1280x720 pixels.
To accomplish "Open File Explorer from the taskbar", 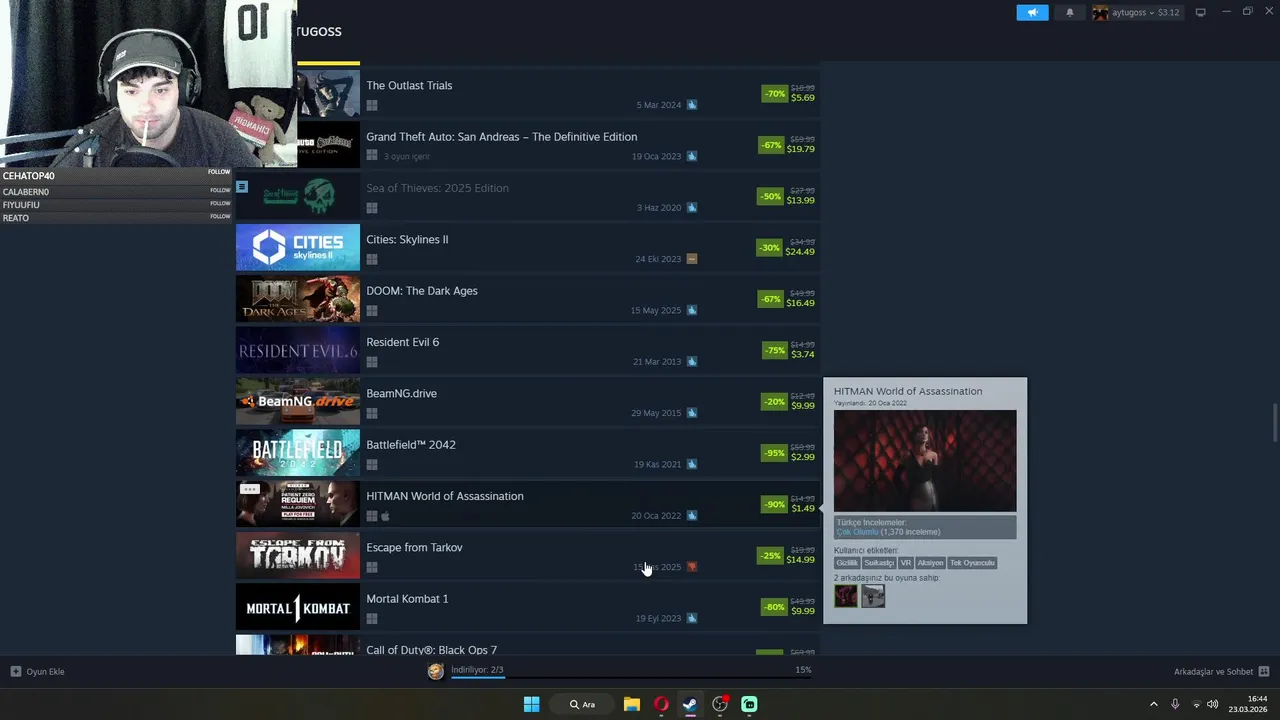I will point(632,704).
